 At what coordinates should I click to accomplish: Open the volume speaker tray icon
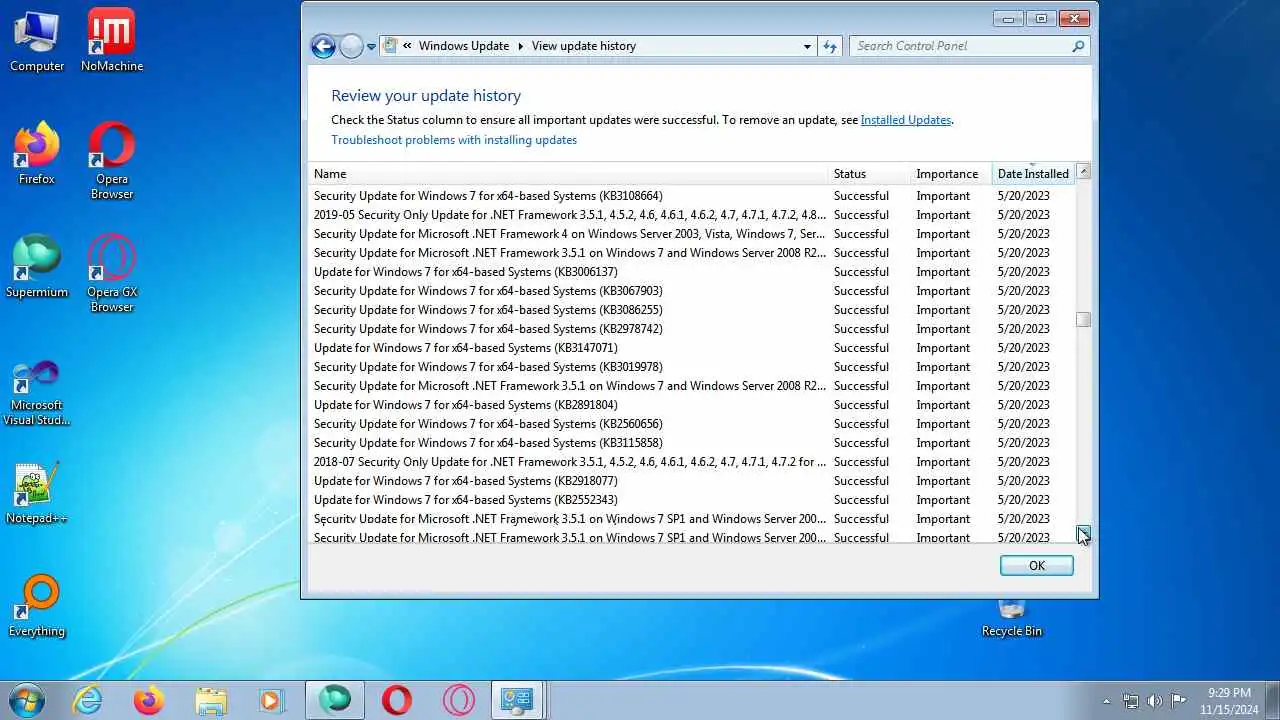(1155, 701)
